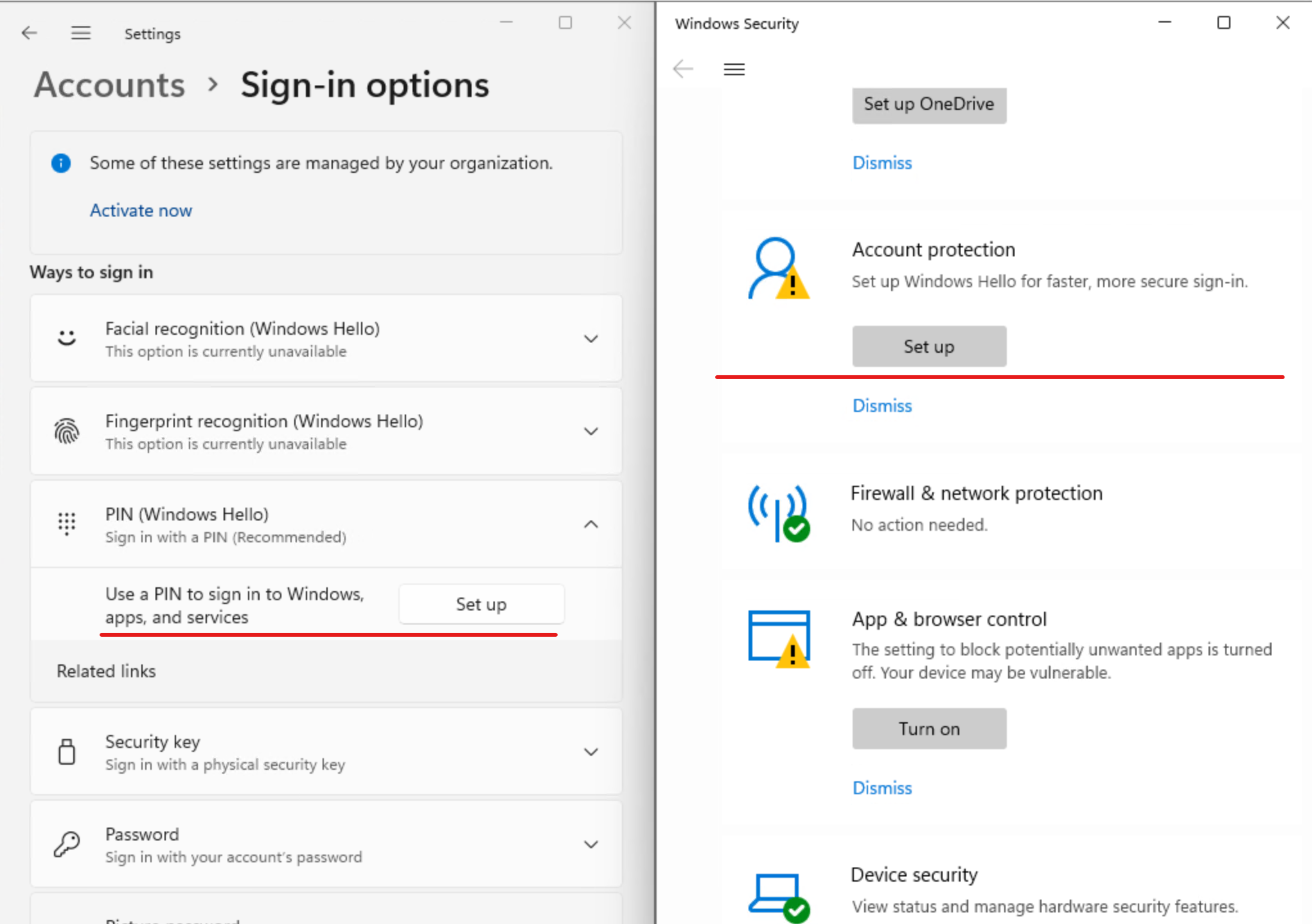This screenshot has height=924, width=1312.
Task: Open the Settings app navigation menu
Action: 81,33
